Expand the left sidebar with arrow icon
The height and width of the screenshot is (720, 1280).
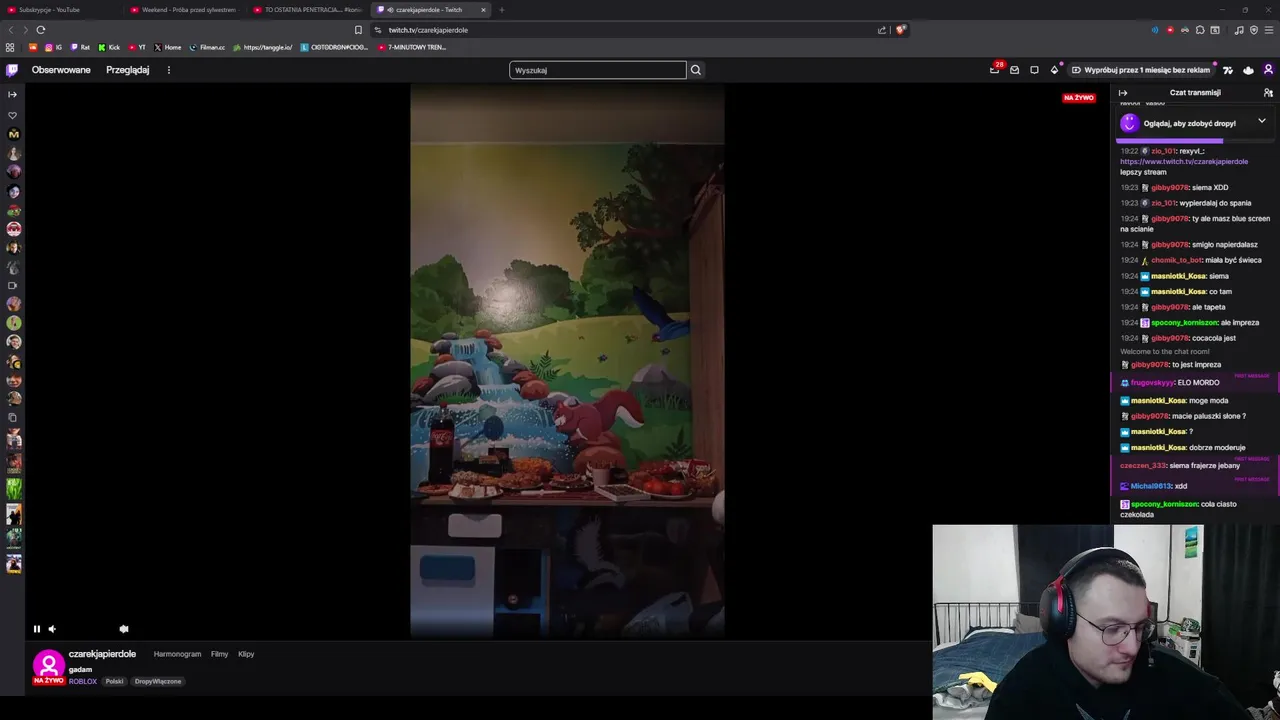(x=12, y=95)
